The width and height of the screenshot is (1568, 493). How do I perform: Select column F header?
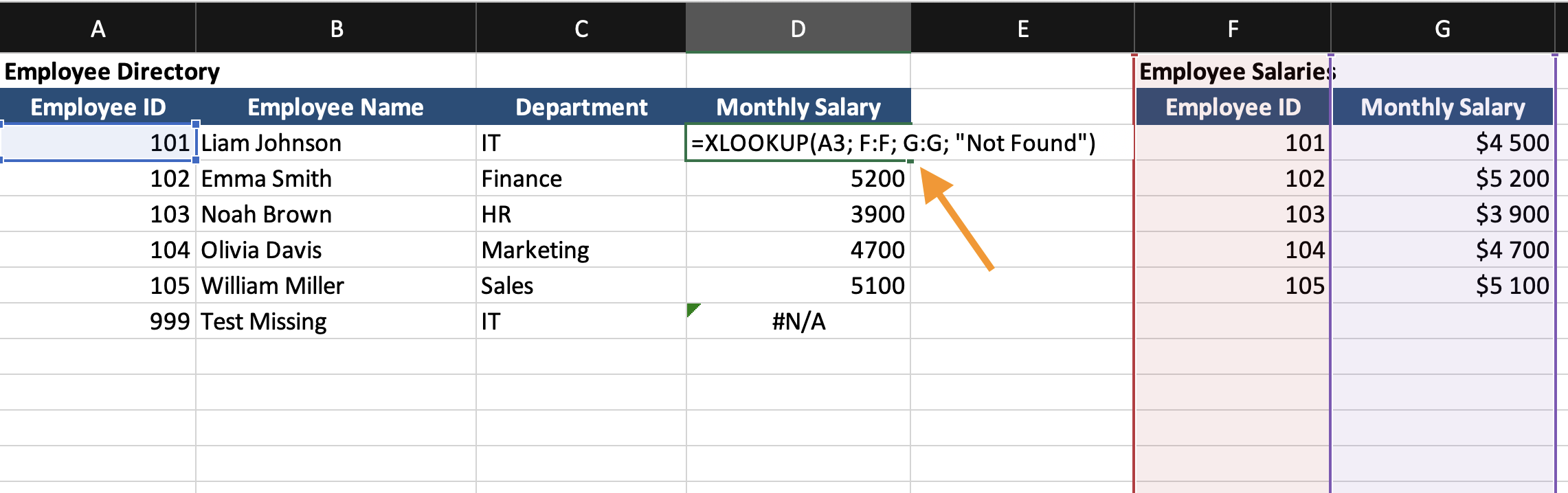tap(1233, 29)
